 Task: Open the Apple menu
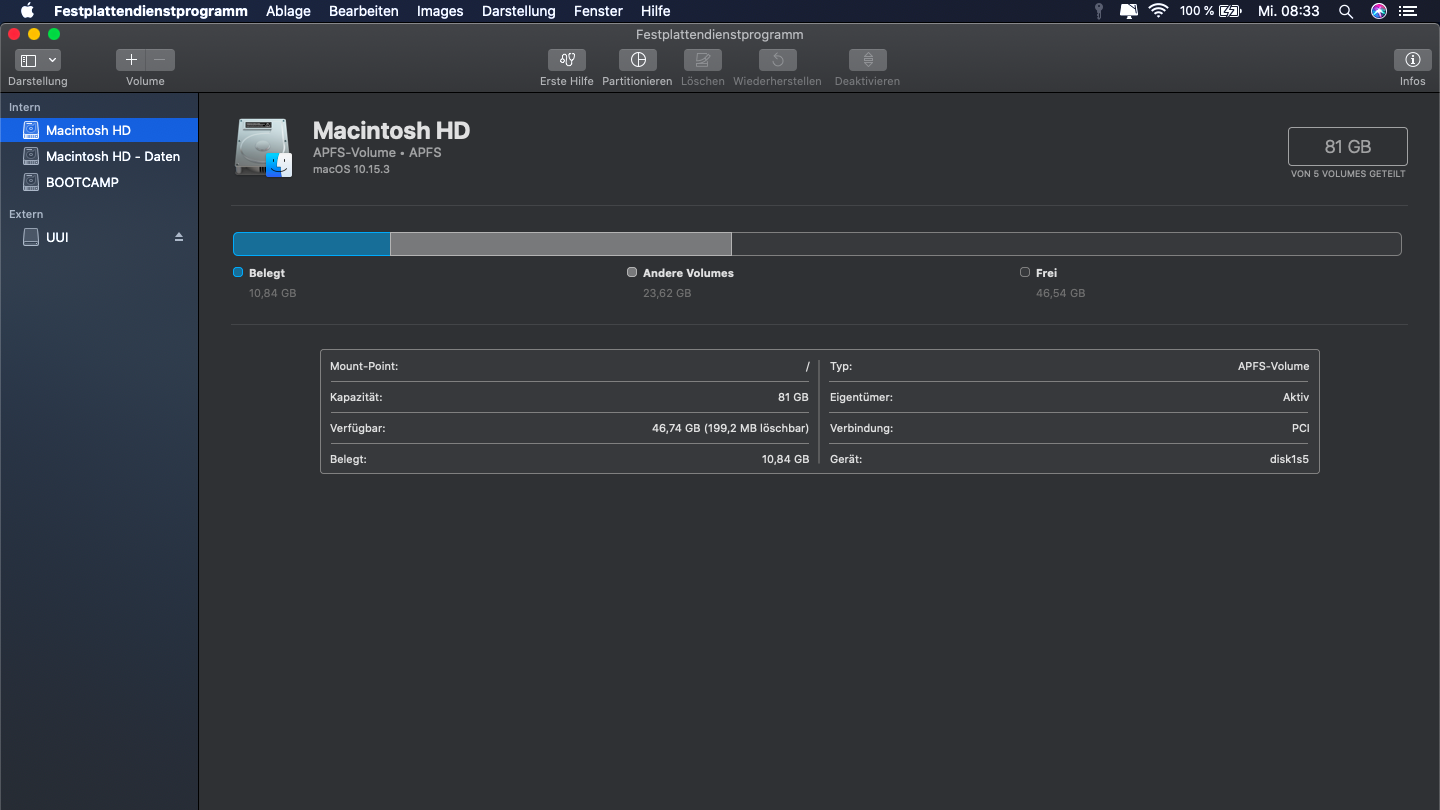point(27,11)
